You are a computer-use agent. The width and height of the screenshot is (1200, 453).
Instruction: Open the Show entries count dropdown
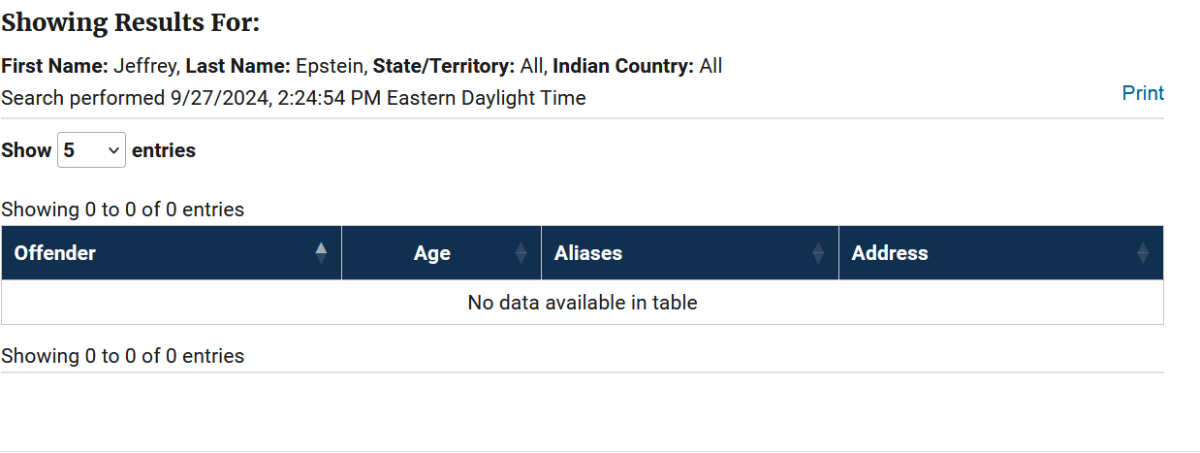[91, 150]
